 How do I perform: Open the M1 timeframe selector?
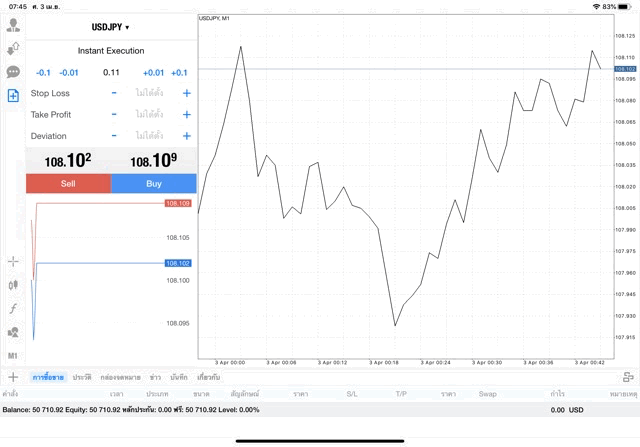click(13, 355)
